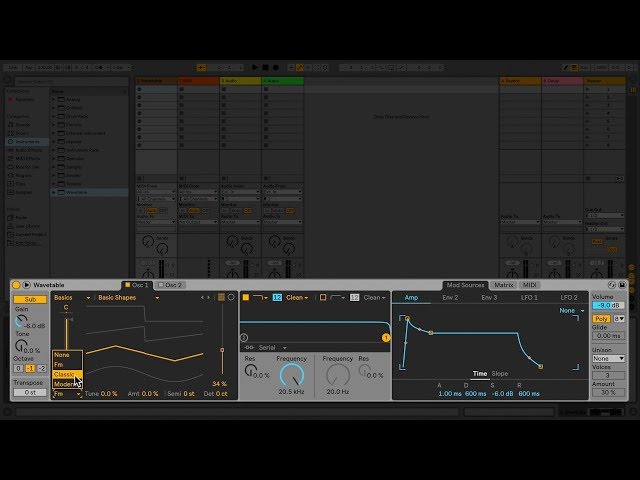The height and width of the screenshot is (480, 640).
Task: Click Filter 2 Frequency knob 20.0 Hz
Action: pyautogui.click(x=338, y=376)
